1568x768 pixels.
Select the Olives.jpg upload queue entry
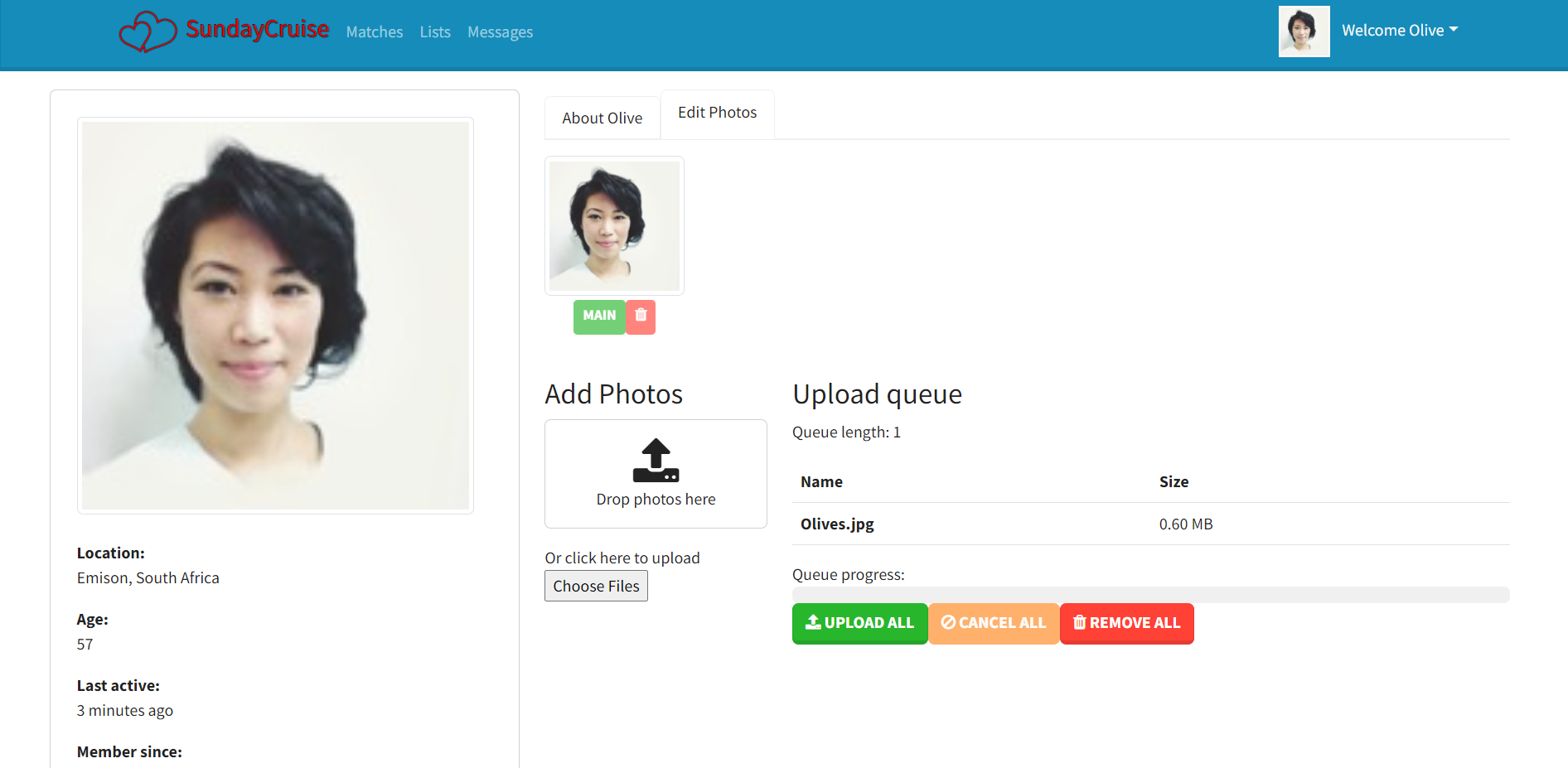(x=836, y=524)
